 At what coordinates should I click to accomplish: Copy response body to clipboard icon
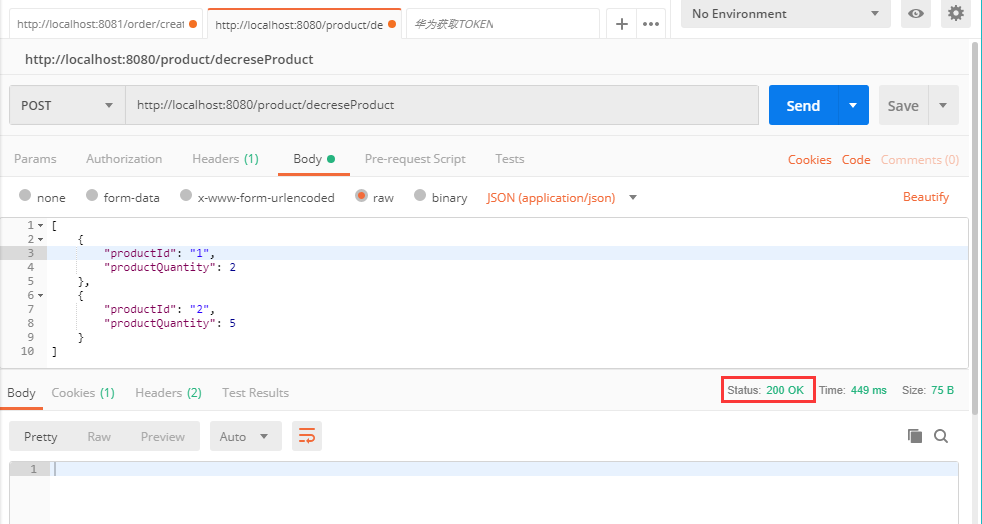click(914, 436)
